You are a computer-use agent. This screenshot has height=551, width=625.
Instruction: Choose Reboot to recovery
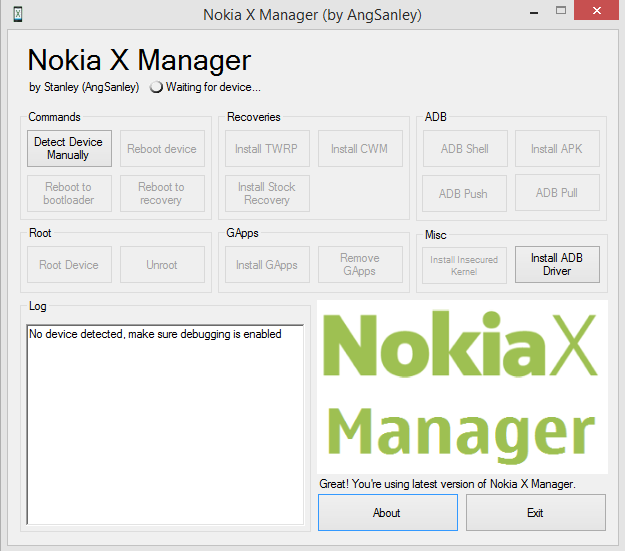point(162,194)
